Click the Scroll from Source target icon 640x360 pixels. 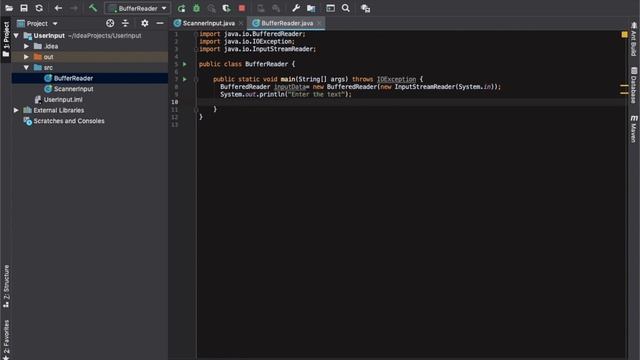(x=110, y=23)
